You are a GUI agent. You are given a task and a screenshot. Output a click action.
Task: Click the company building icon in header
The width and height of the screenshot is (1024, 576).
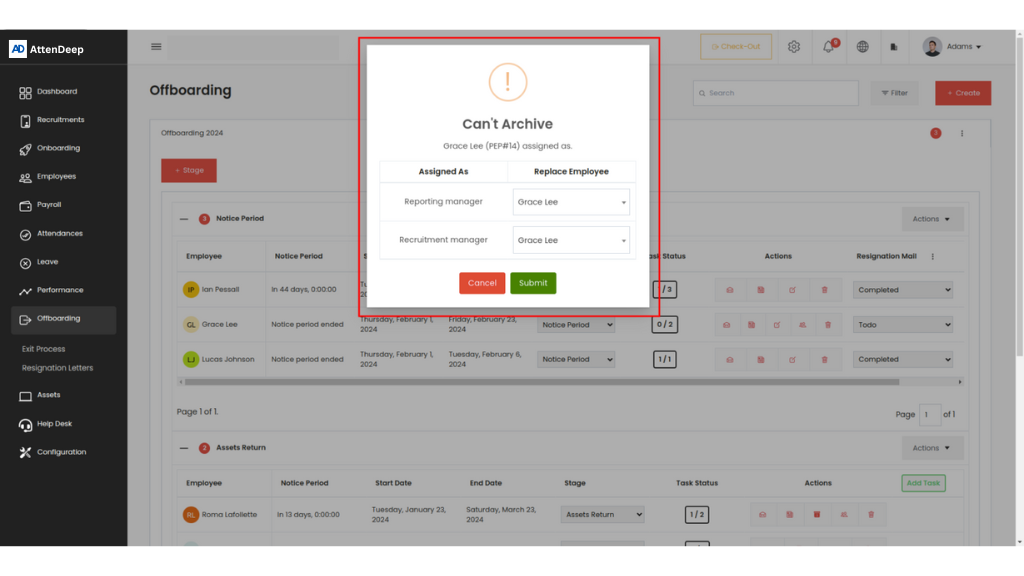(x=894, y=47)
